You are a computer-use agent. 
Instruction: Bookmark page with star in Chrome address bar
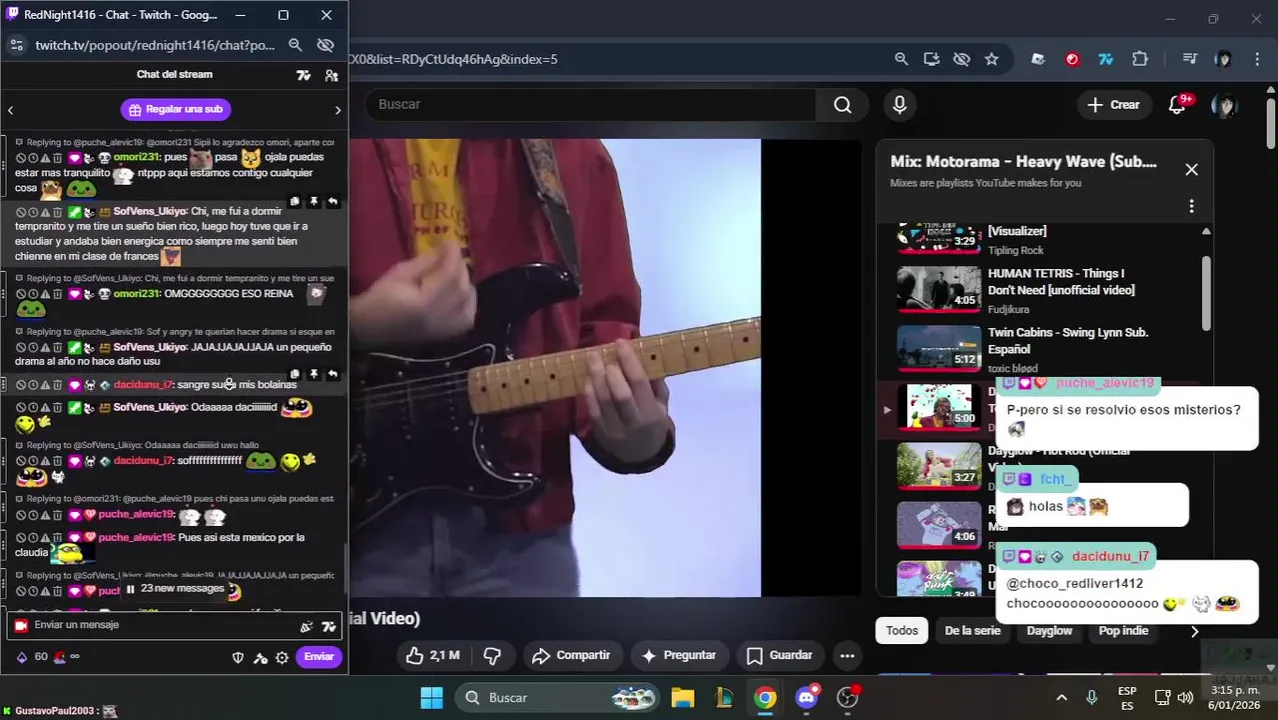[991, 59]
